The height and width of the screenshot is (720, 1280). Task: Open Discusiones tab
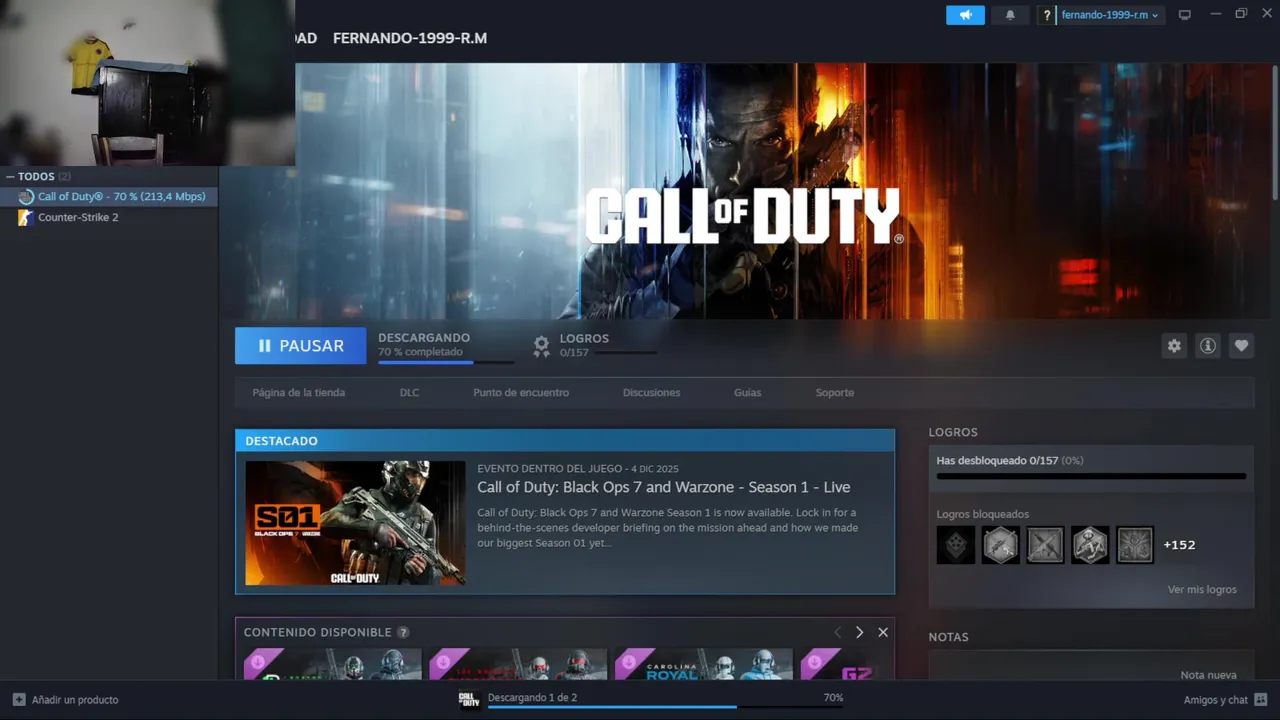651,393
